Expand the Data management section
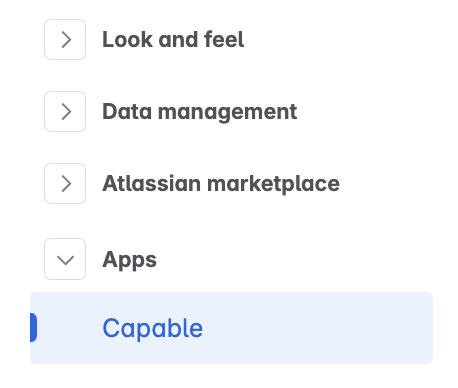 point(65,112)
